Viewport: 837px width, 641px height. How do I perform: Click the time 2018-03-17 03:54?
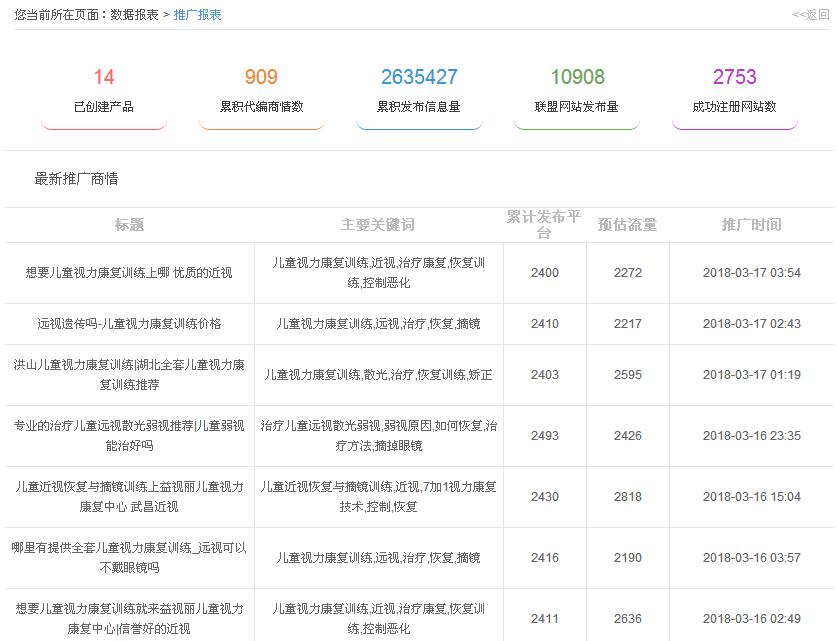click(x=752, y=273)
